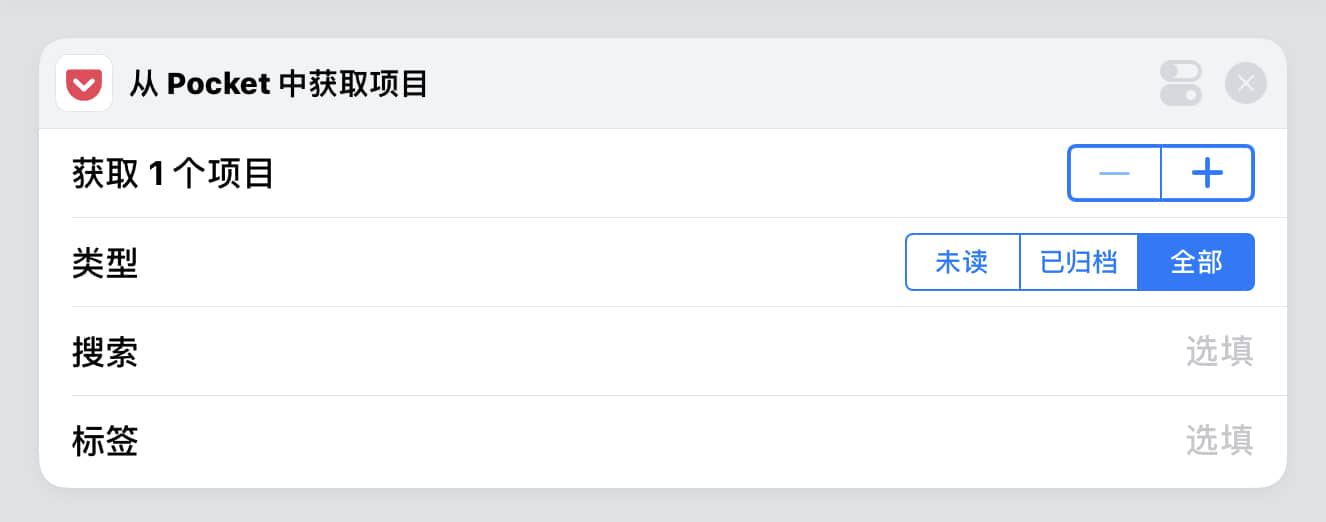Decrease item count with minus button
The height and width of the screenshot is (522, 1326).
coord(1114,173)
